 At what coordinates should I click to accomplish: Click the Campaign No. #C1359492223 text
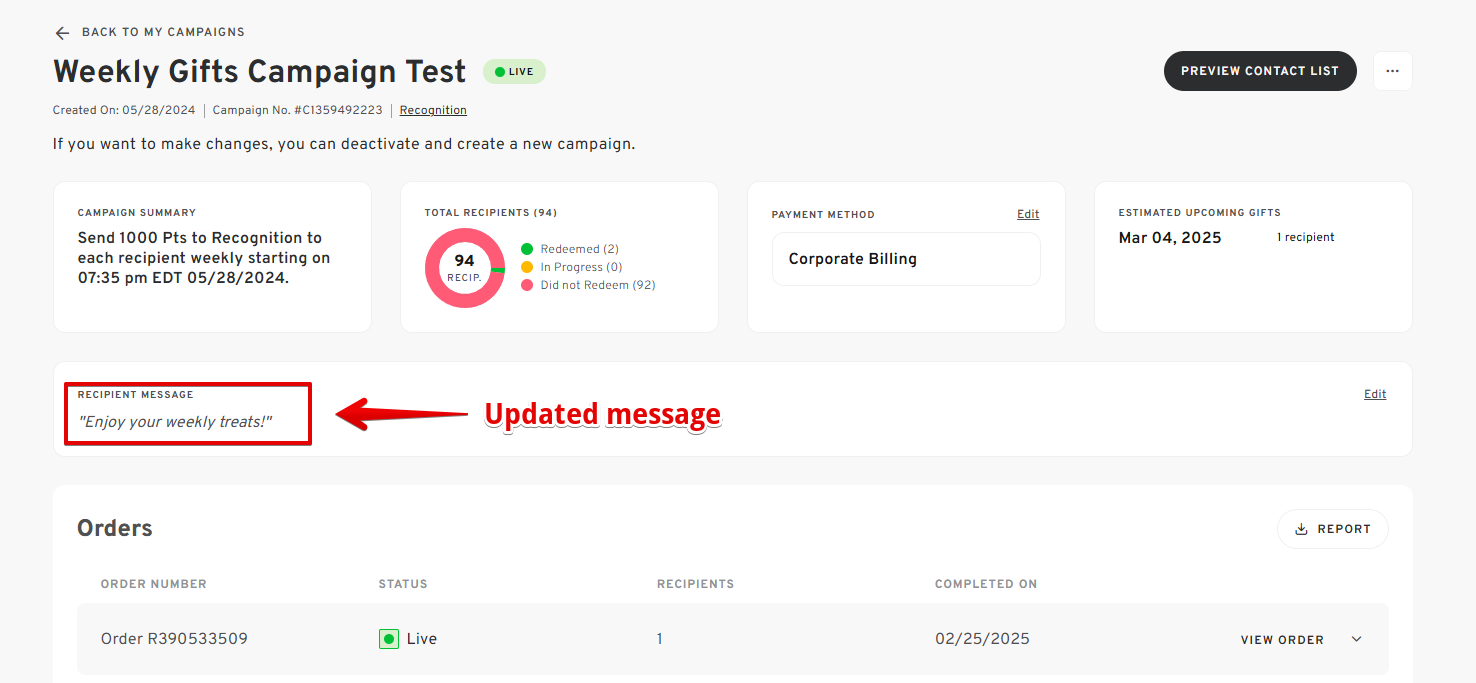tap(298, 110)
